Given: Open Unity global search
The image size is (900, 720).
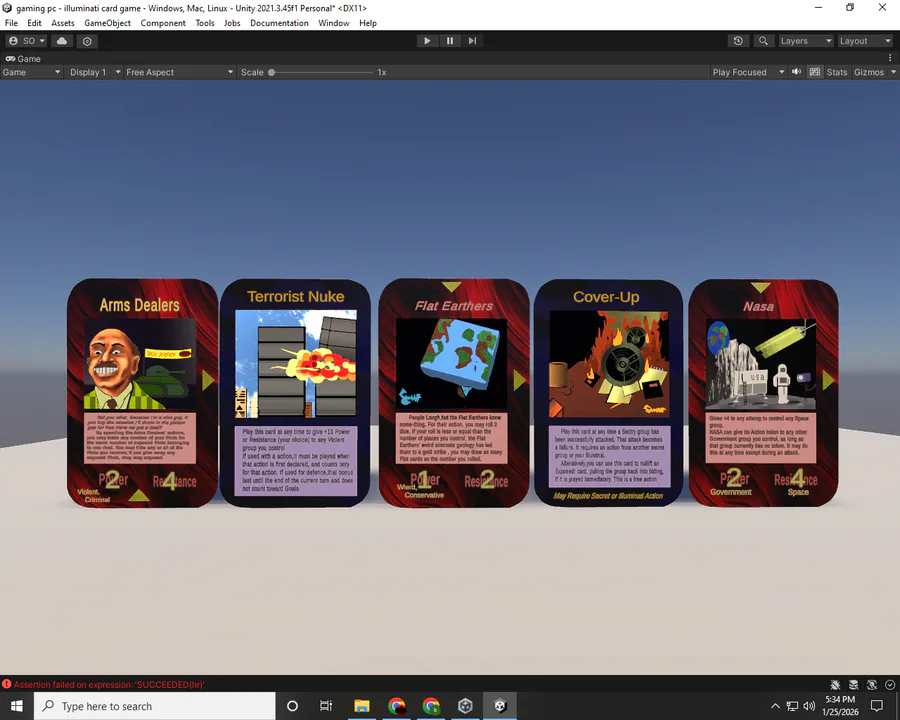Looking at the screenshot, I should (763, 41).
